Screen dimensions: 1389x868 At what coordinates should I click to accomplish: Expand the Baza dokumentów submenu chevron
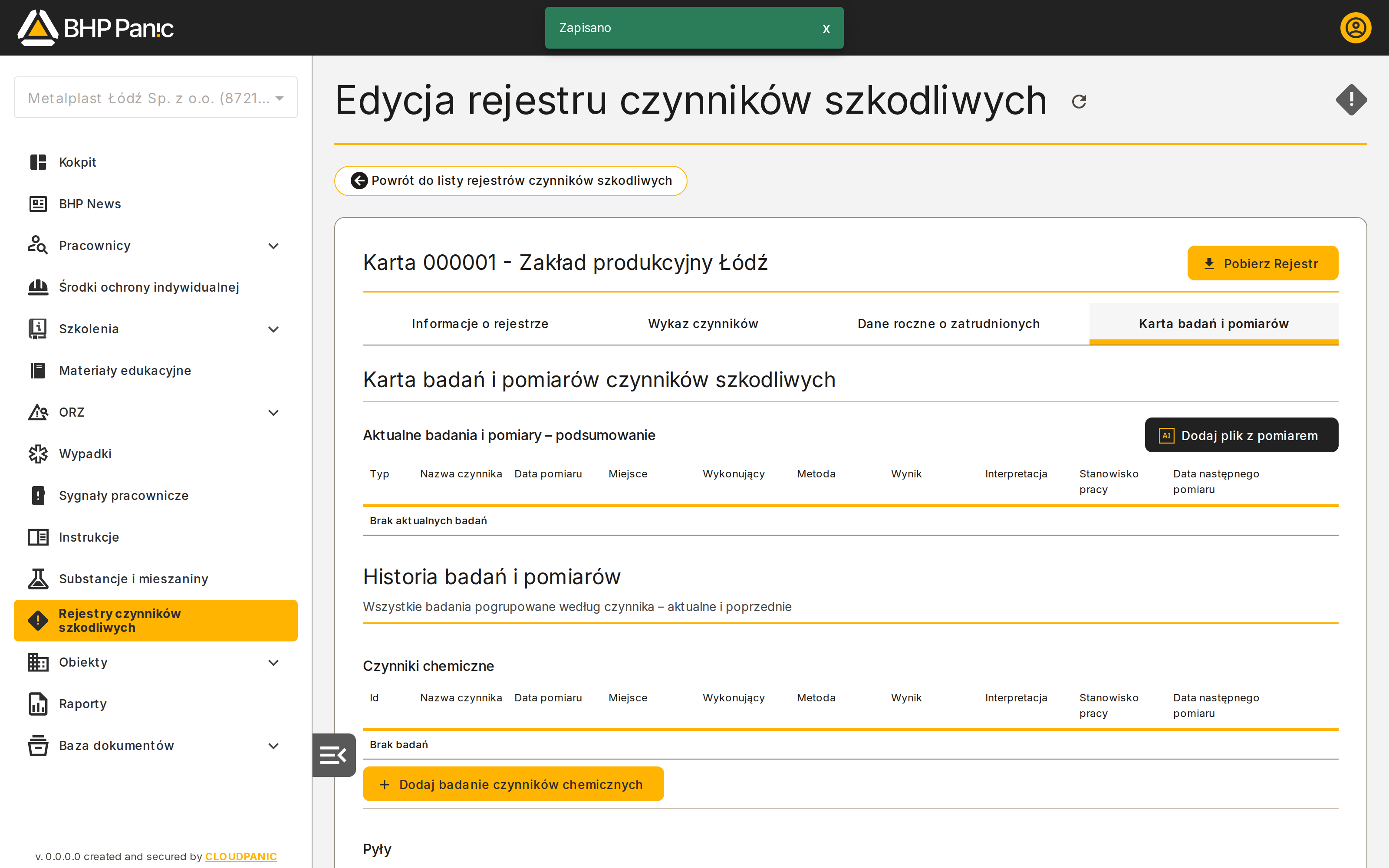(x=274, y=746)
